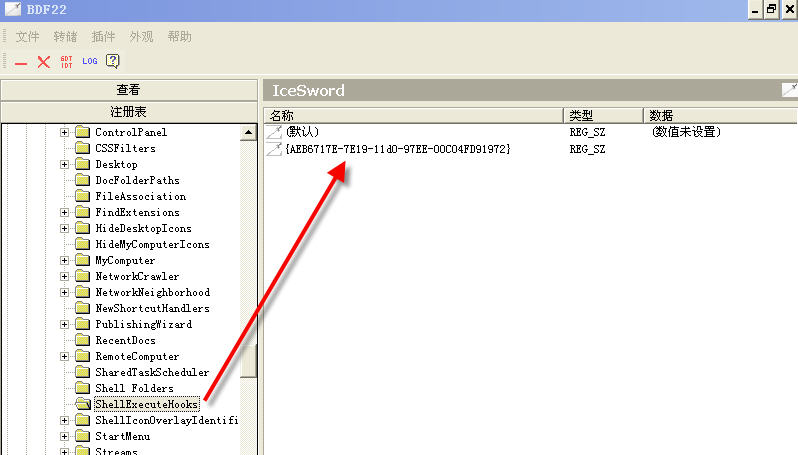Click the MyComputer folder icon

pos(82,260)
